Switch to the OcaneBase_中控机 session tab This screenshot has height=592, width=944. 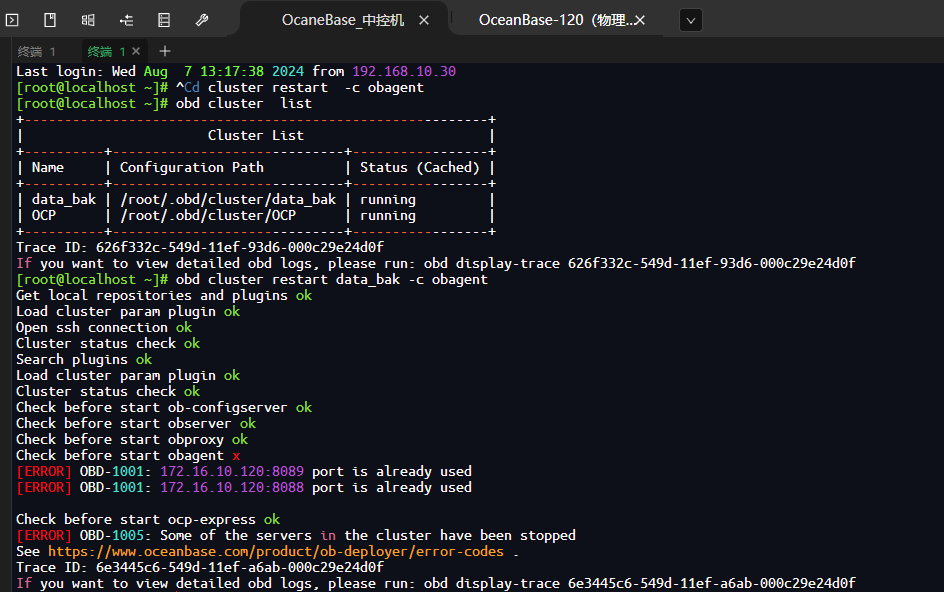tap(343, 20)
